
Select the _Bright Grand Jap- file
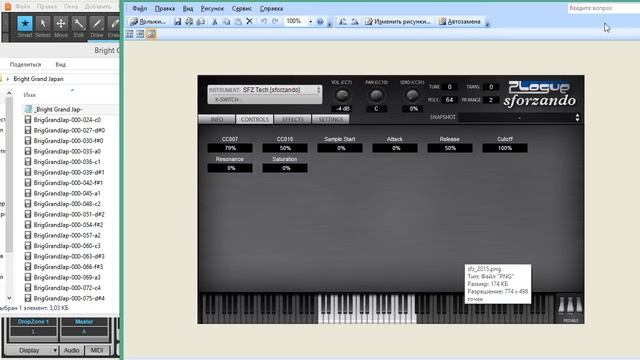(58, 109)
